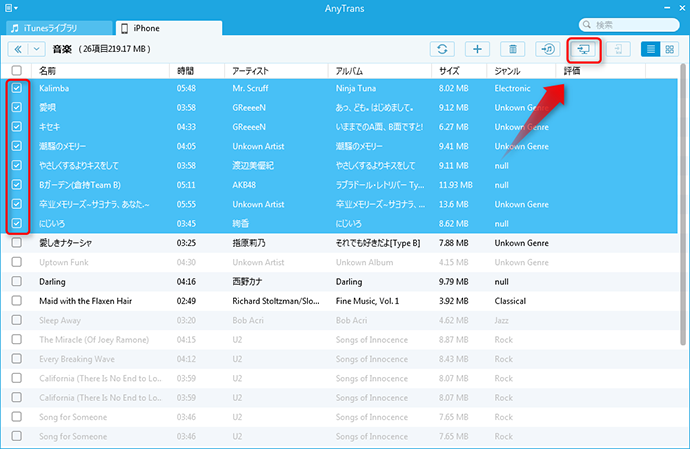Uncheck the Bガーデン(倉持Team B) checkbox
Screen dimensions: 690x449
click(x=16, y=185)
